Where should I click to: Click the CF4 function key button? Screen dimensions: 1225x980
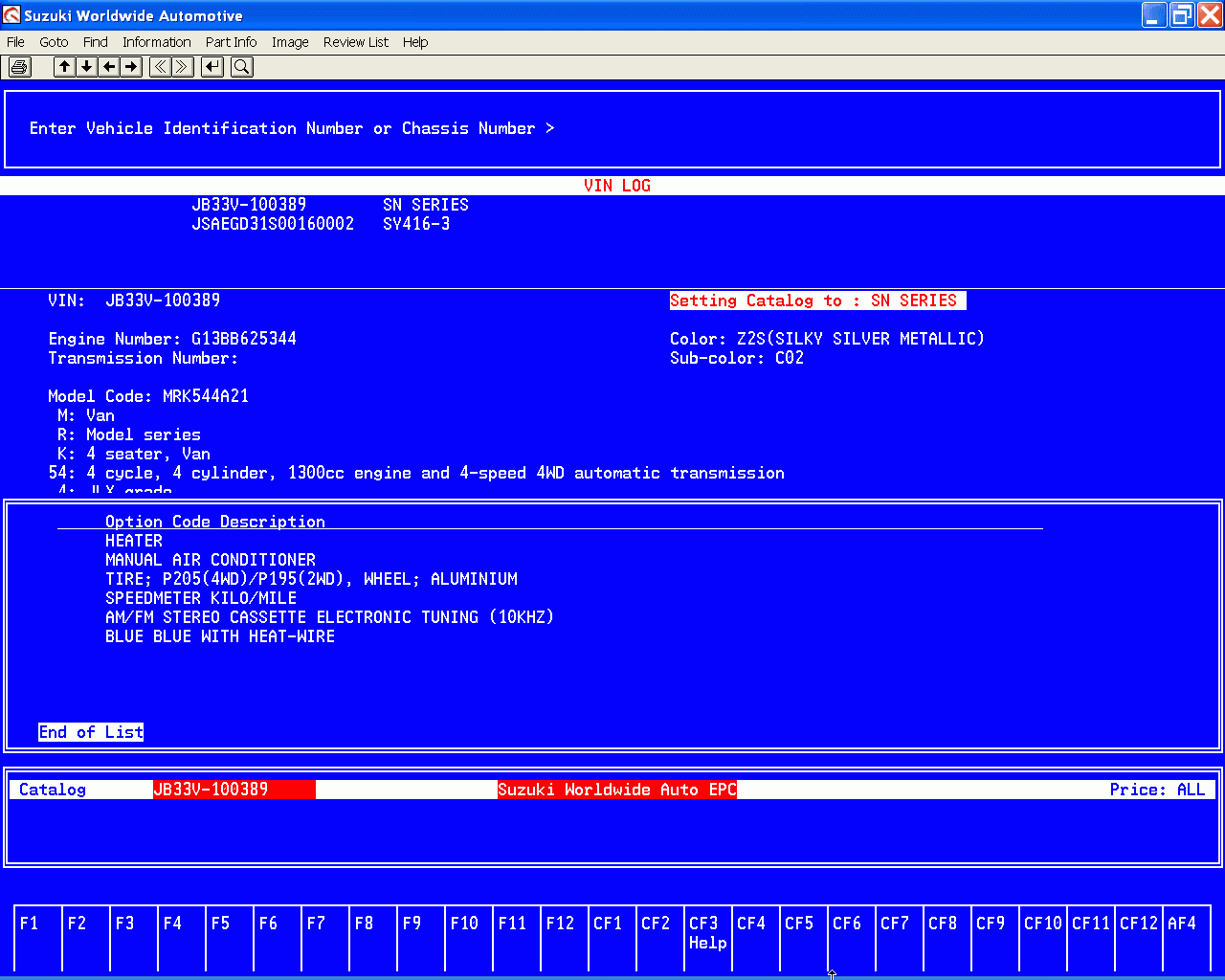tap(756, 938)
